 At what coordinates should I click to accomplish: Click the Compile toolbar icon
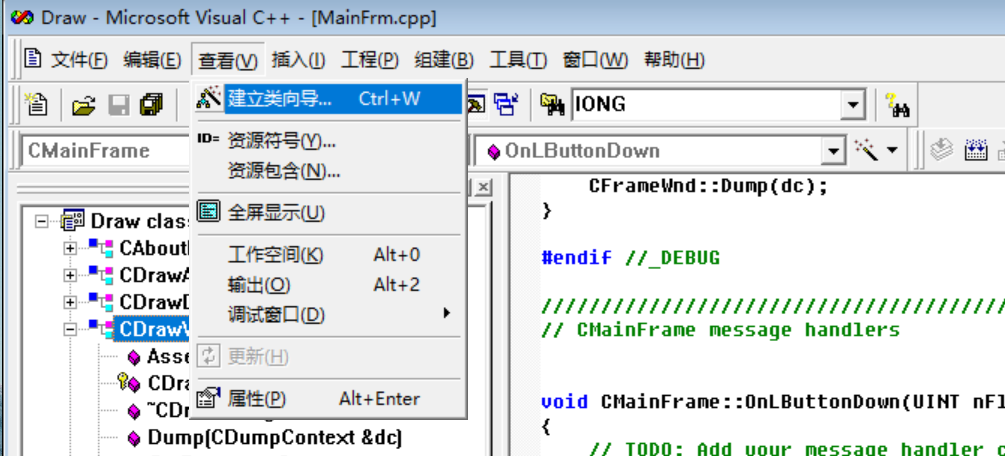pyautogui.click(x=942, y=151)
